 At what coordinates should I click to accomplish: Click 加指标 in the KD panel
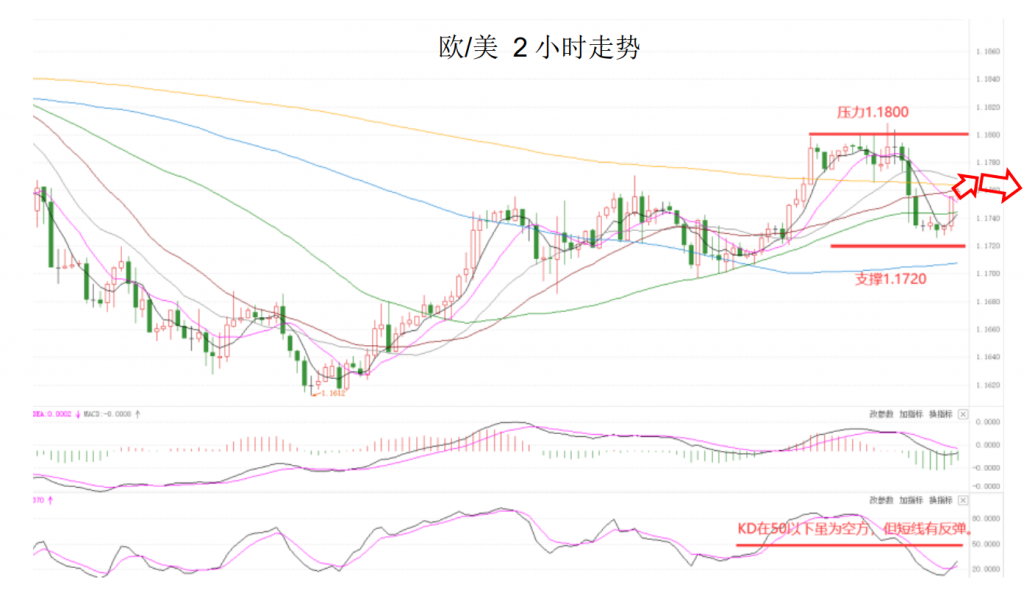point(910,500)
